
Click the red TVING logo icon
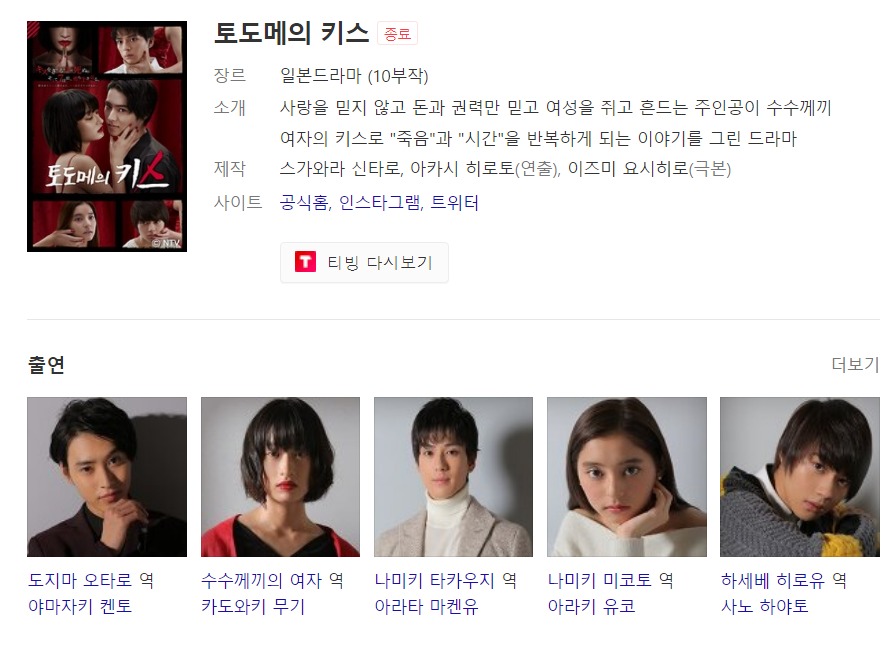(x=305, y=262)
